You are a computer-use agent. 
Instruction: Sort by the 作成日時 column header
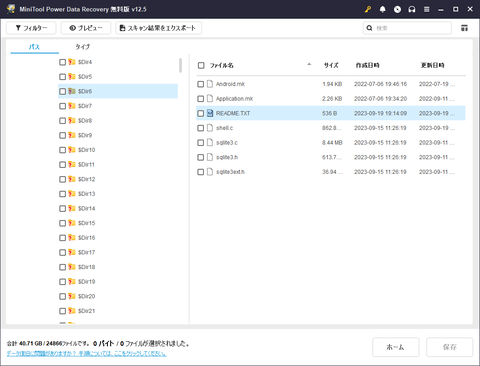[x=367, y=65]
